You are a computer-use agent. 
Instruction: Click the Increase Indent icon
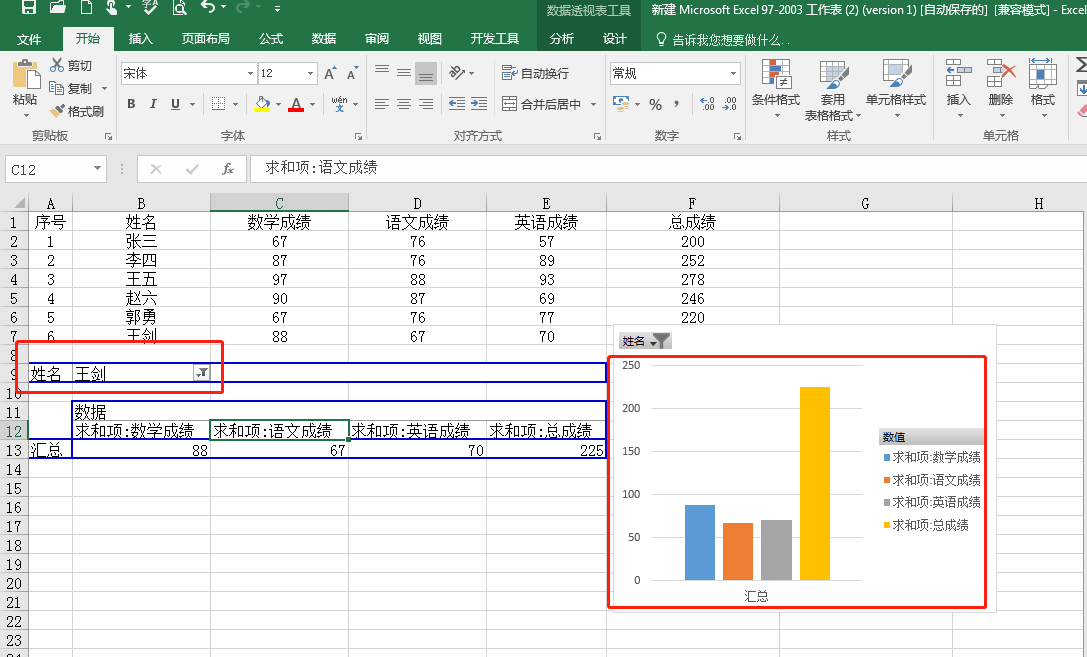pos(479,104)
